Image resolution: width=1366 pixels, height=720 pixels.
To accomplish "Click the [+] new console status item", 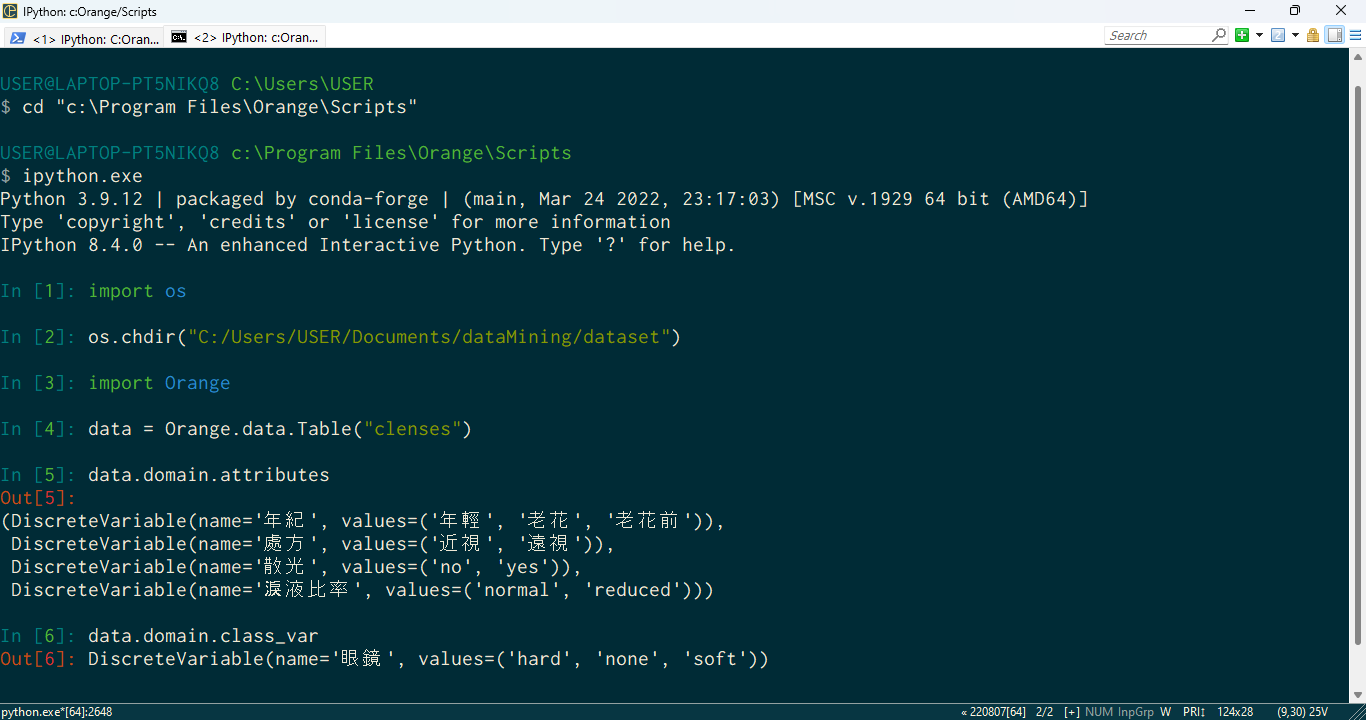I will (x=1071, y=712).
